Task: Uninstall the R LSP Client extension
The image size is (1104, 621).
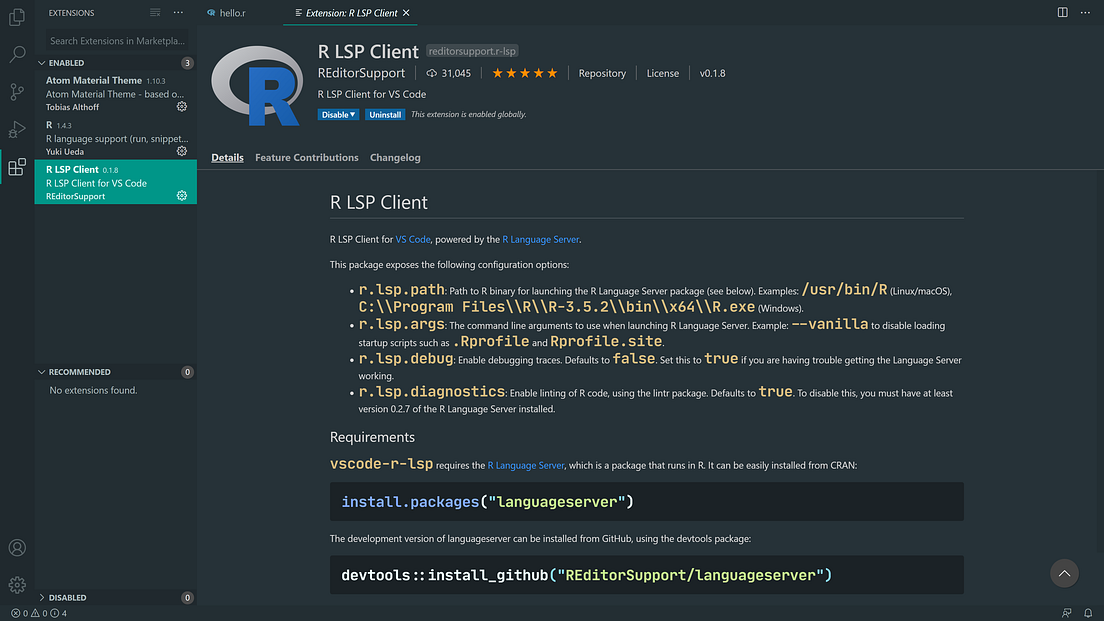Action: 385,115
